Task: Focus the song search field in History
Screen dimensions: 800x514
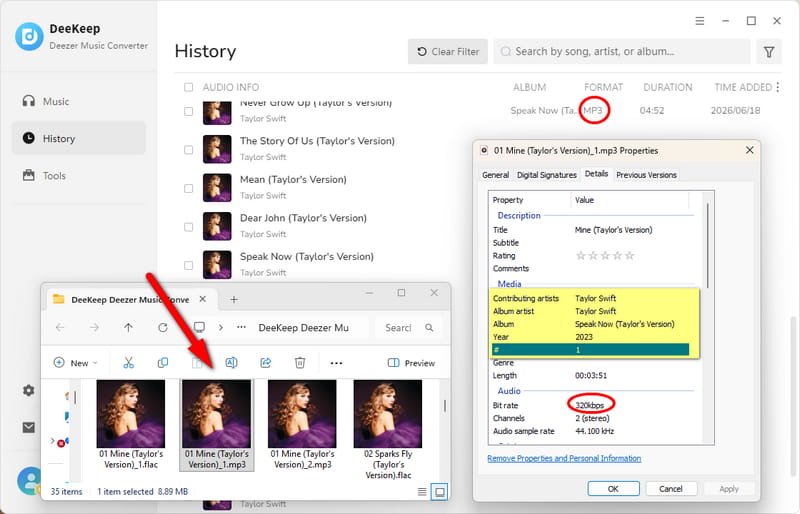Action: (621, 52)
